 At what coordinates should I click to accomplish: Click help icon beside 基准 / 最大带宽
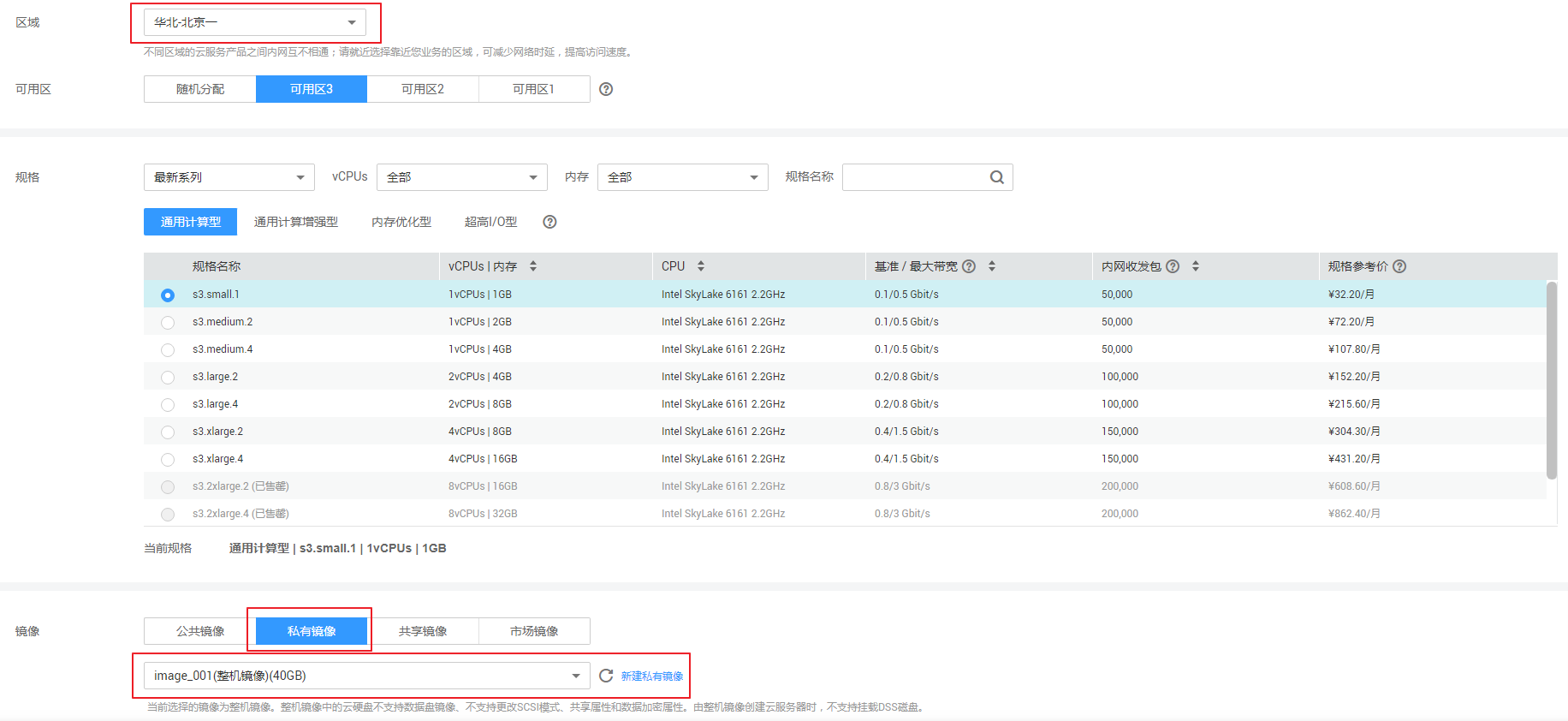(969, 266)
